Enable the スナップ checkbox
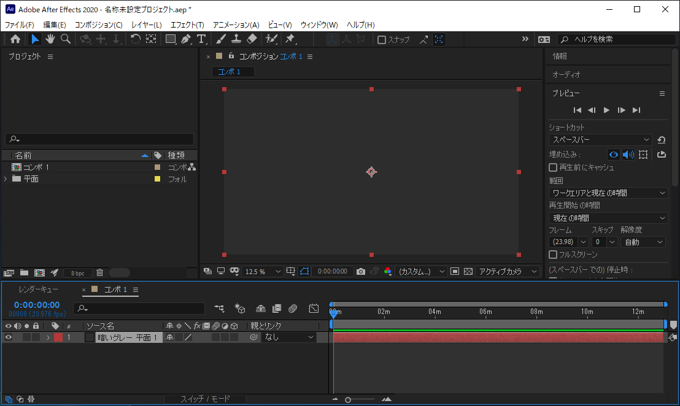This screenshot has width=680, height=406. coord(382,40)
